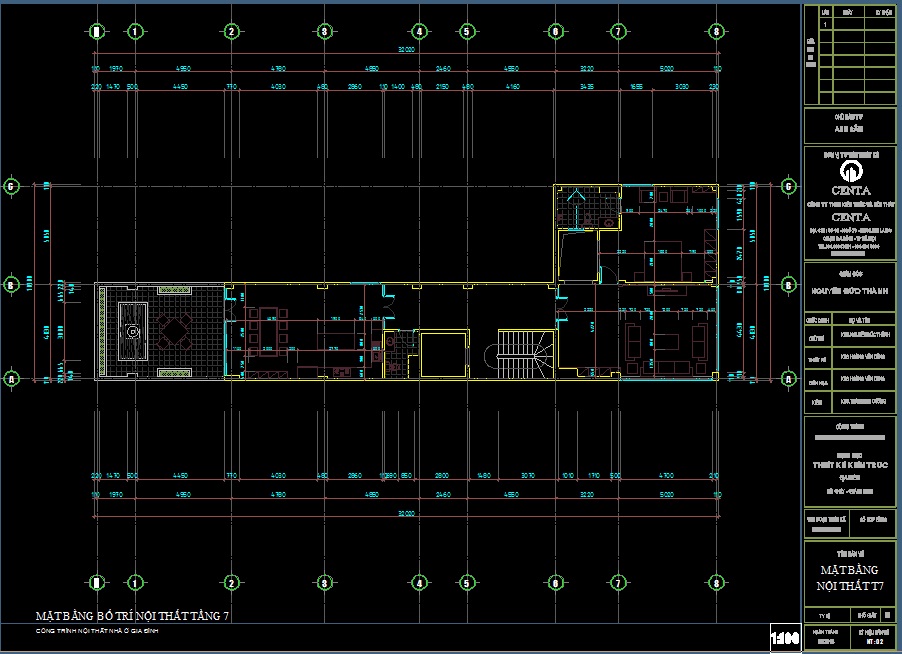Pick the diamond-shaped table on the terrace
Image resolution: width=902 pixels, height=654 pixels.
pos(175,328)
